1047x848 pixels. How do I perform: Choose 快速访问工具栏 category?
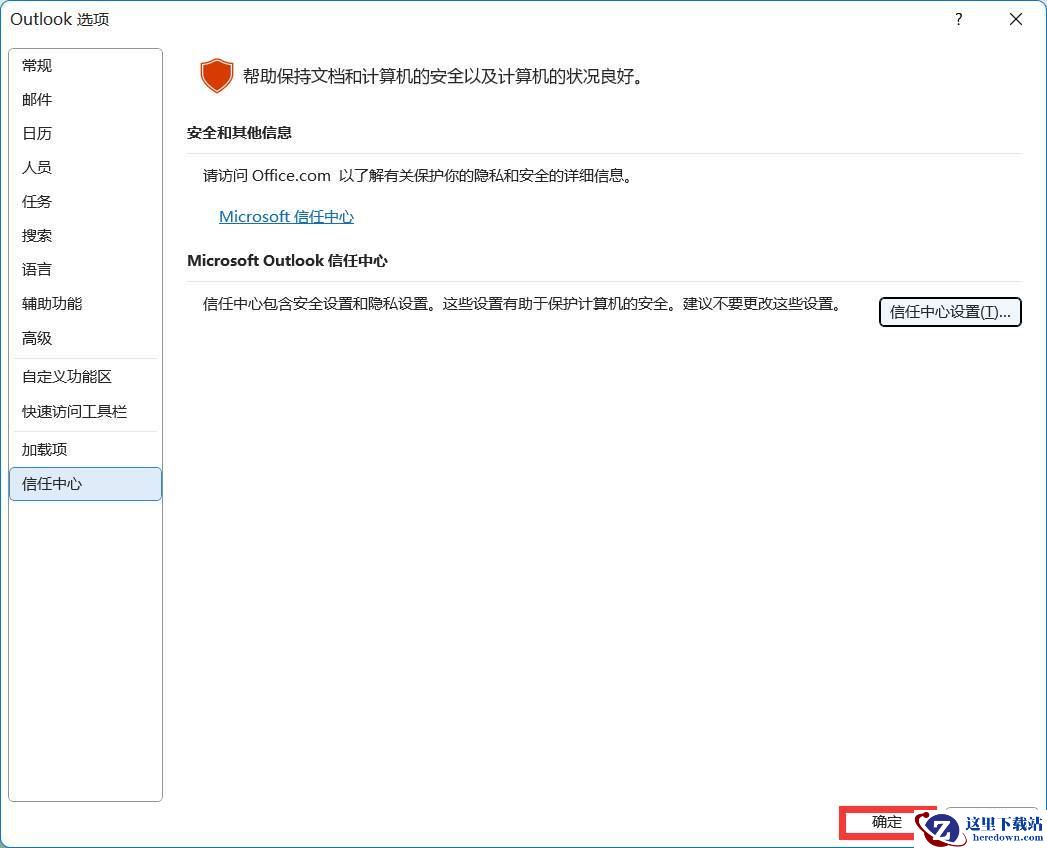click(x=85, y=411)
